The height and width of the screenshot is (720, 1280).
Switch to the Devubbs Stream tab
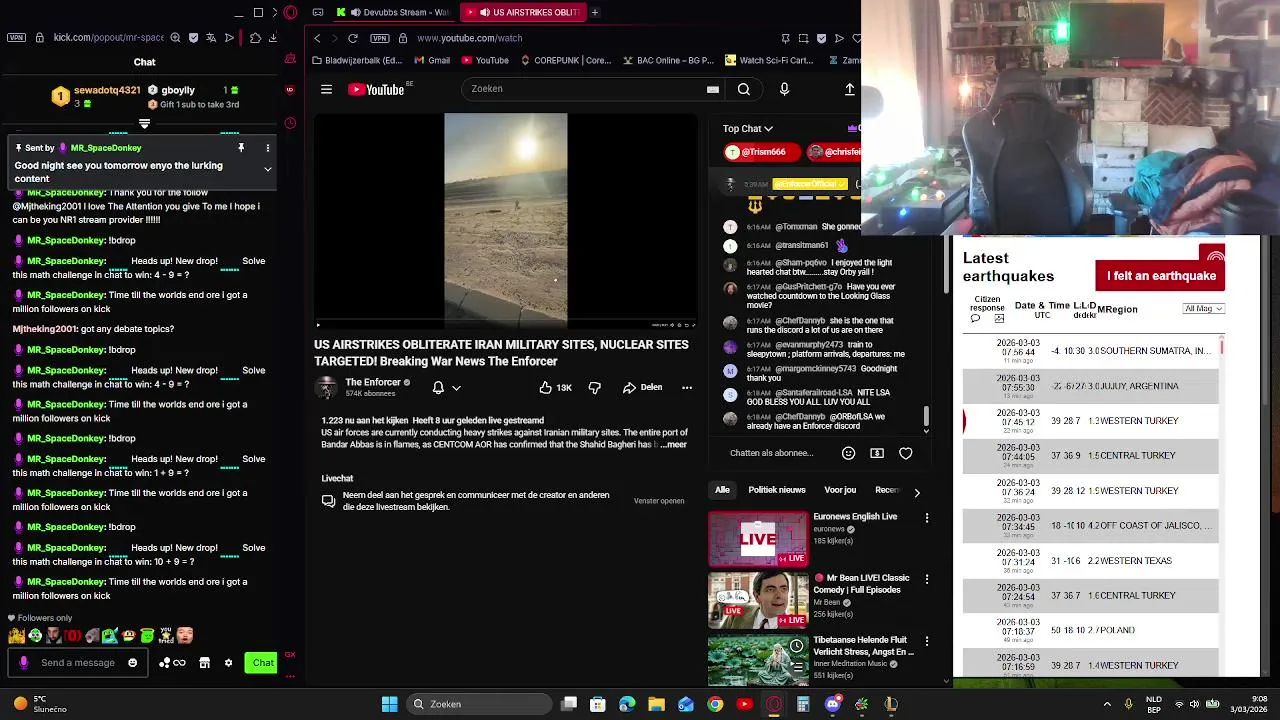(393, 13)
